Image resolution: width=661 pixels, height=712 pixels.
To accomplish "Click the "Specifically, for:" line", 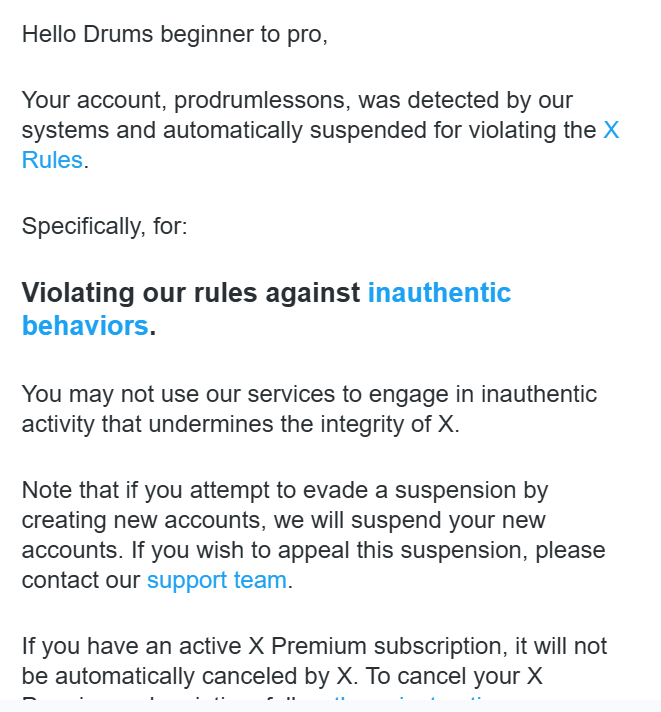I will (x=104, y=226).
